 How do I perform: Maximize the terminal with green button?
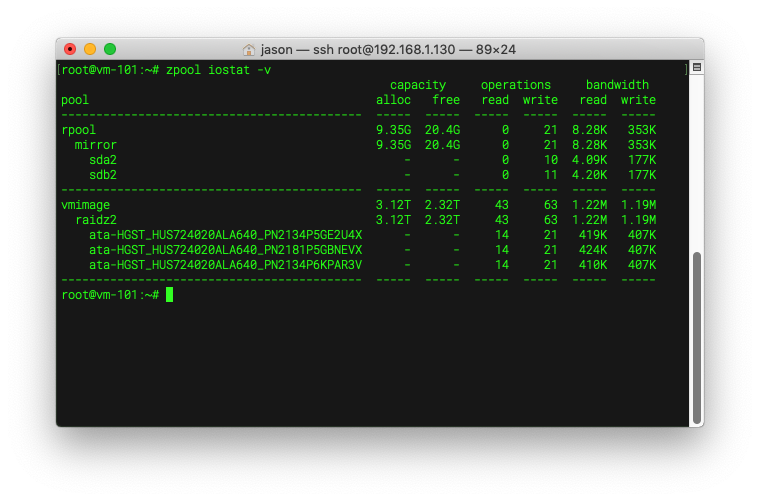point(110,49)
